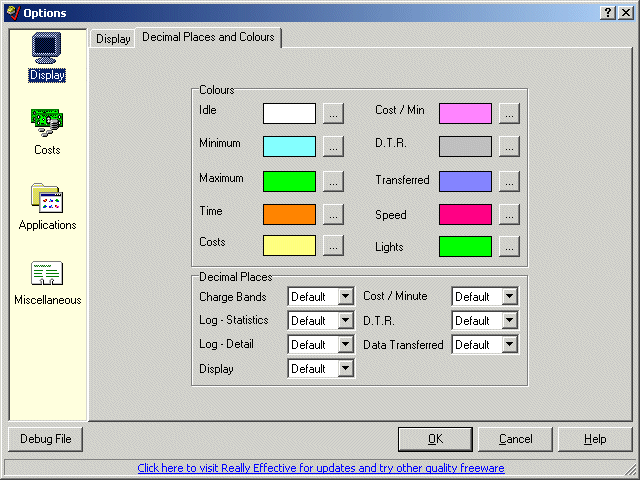Open the Applications category icon
This screenshot has height=480, width=640.
[47, 198]
